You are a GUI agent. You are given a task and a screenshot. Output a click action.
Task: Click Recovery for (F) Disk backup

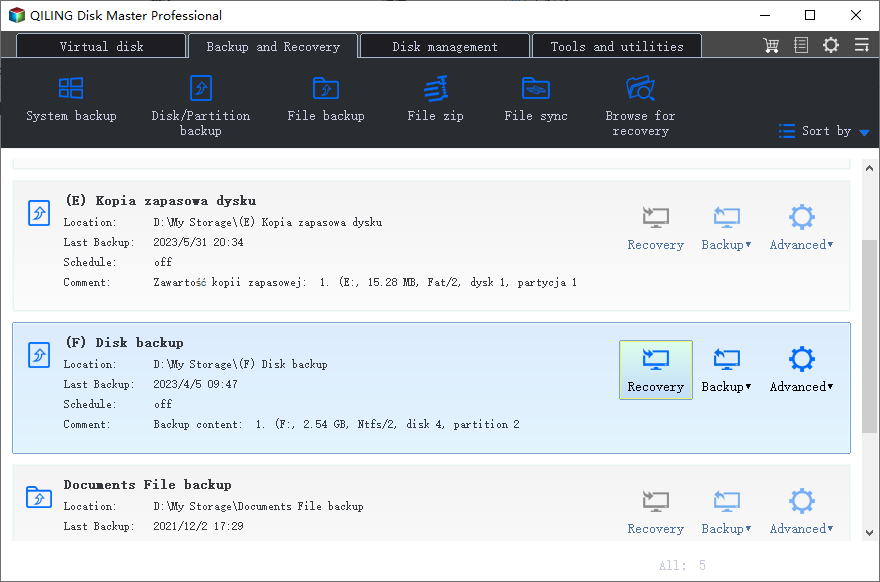pyautogui.click(x=656, y=370)
